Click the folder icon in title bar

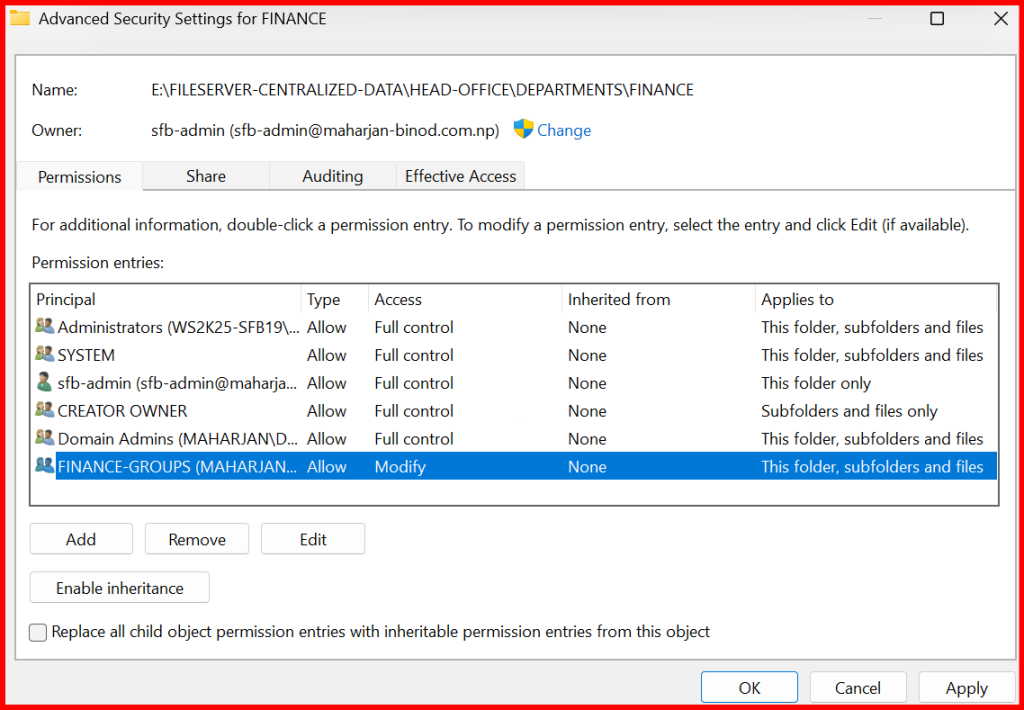[20, 19]
